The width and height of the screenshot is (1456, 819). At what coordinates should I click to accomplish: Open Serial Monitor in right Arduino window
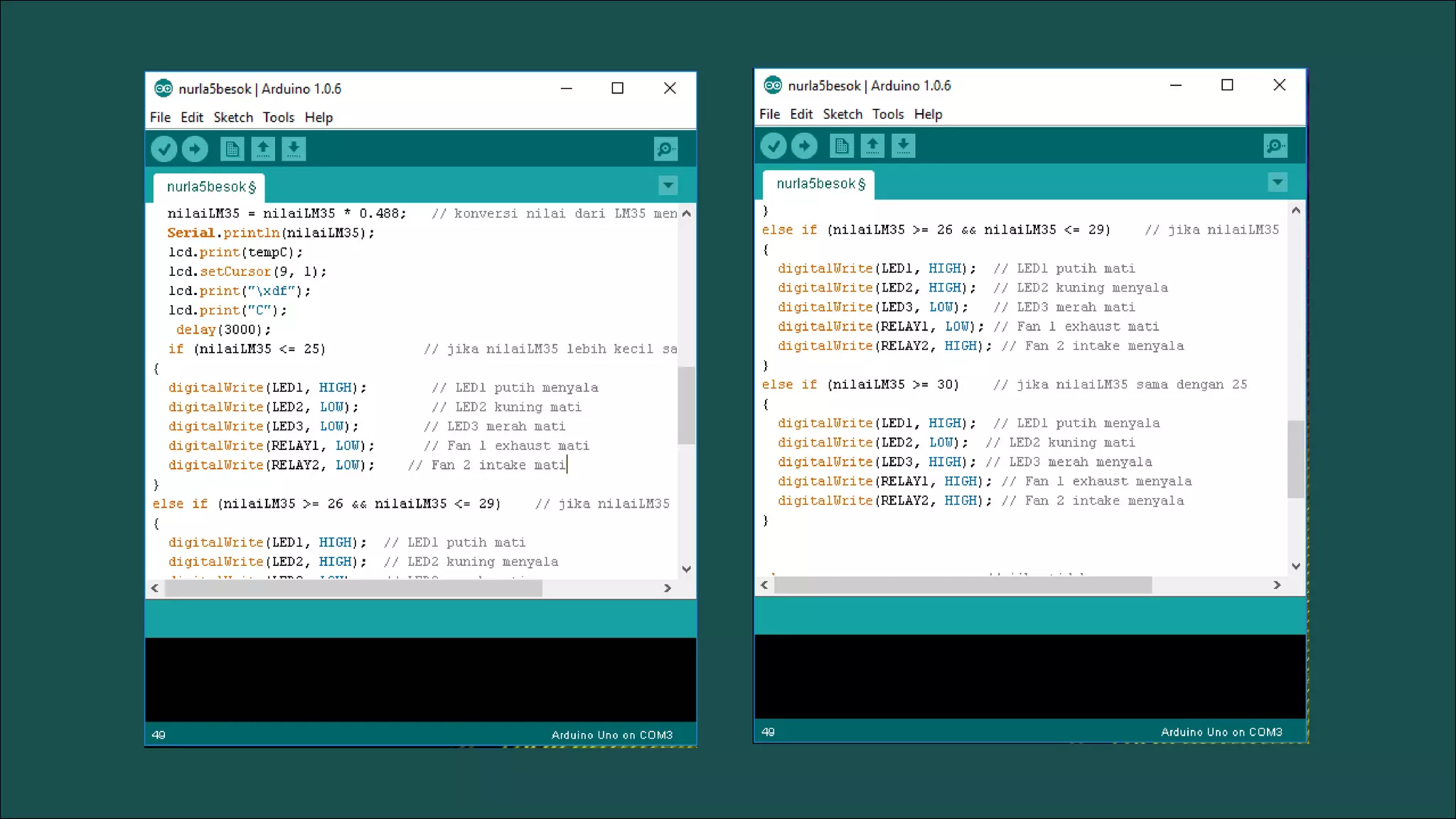coord(1275,146)
